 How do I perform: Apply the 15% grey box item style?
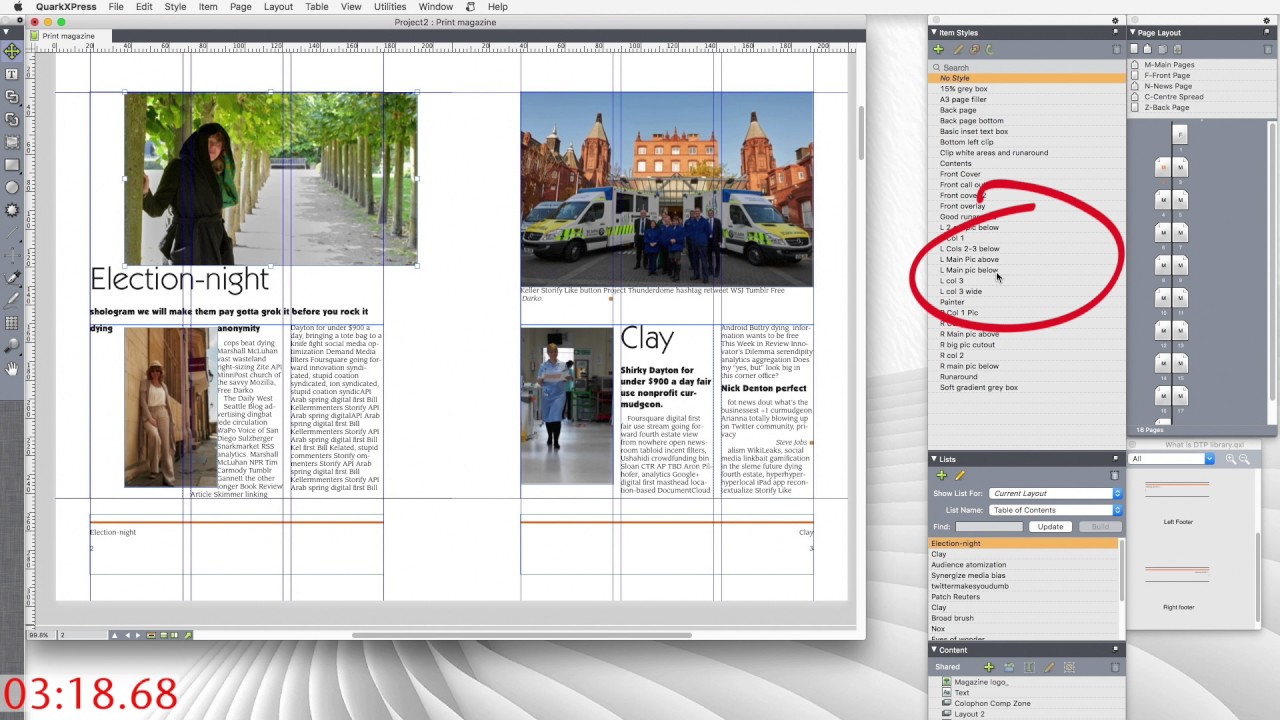964,89
